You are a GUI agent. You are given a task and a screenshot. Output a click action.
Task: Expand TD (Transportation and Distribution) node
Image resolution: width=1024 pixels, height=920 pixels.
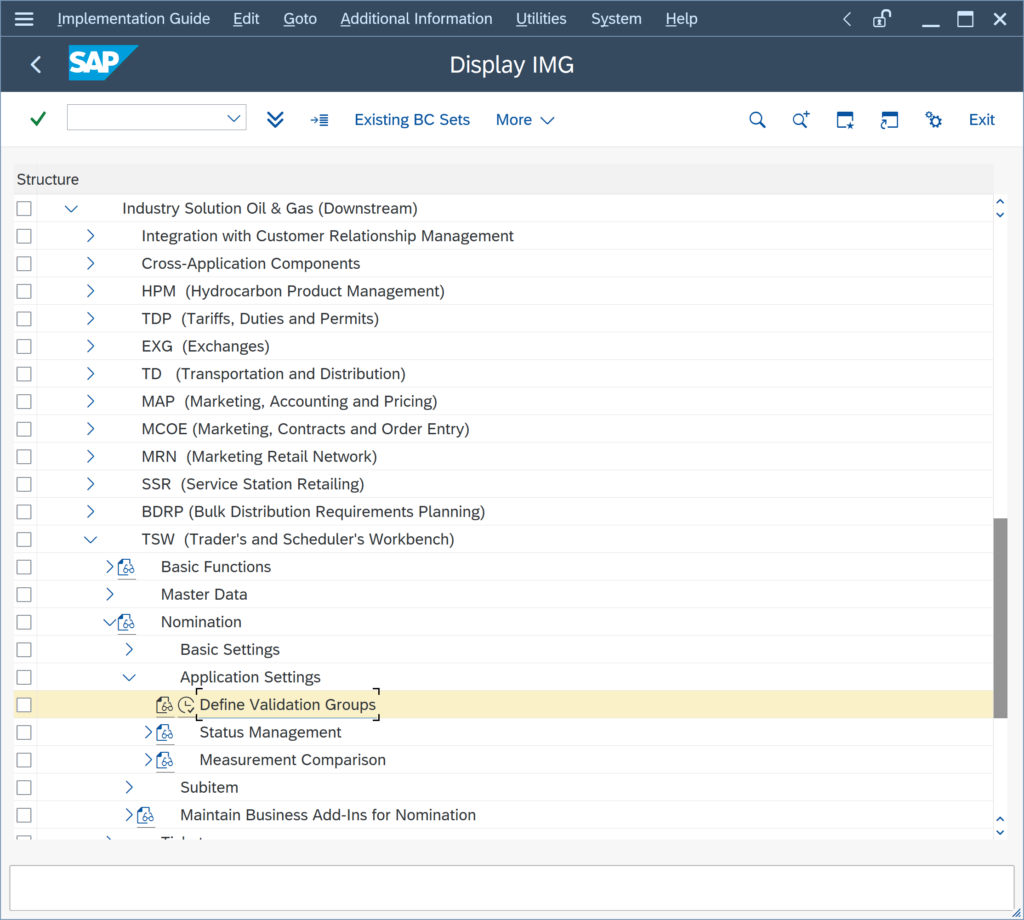coord(91,373)
